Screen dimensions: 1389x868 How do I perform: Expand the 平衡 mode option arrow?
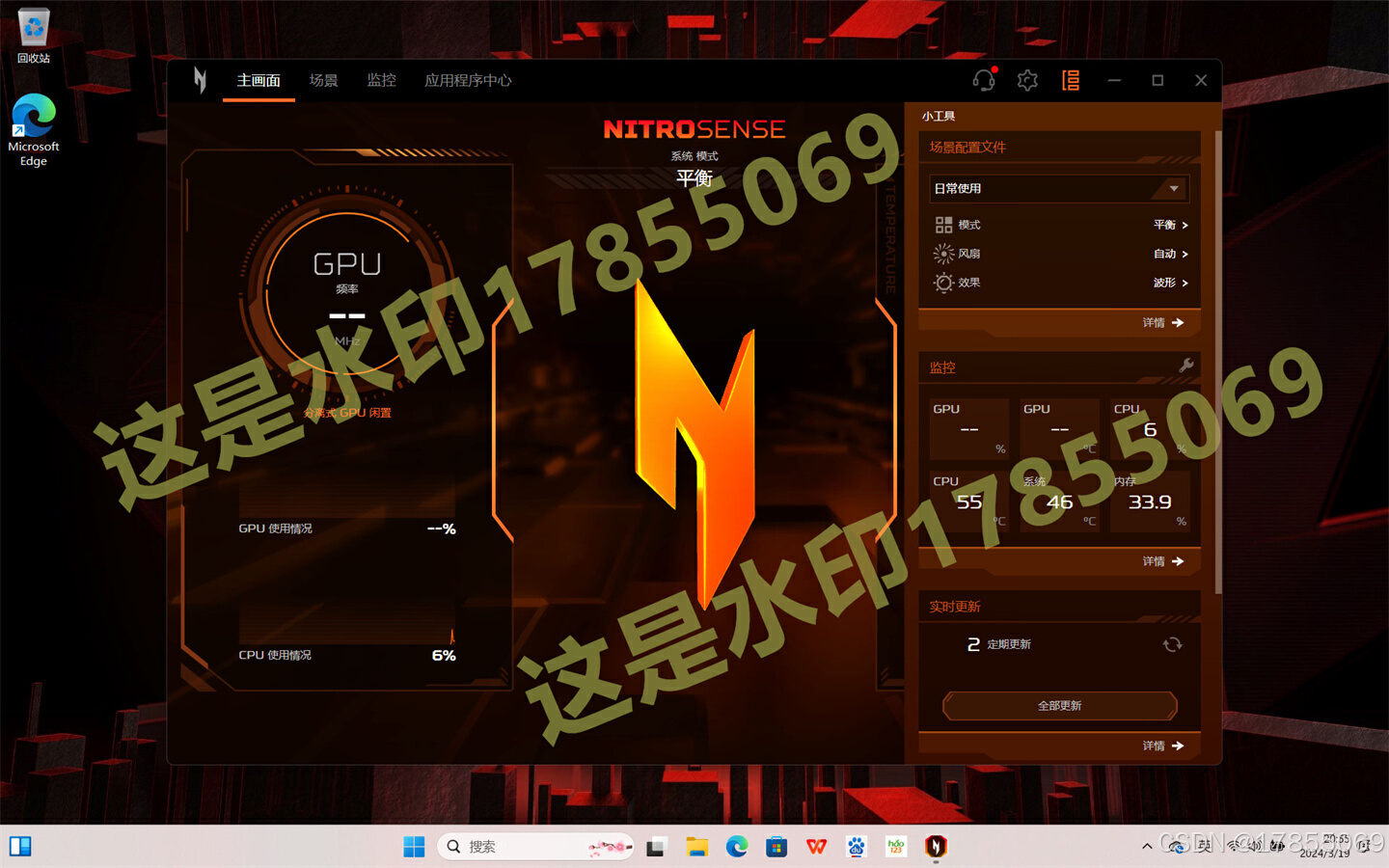pyautogui.click(x=1185, y=225)
